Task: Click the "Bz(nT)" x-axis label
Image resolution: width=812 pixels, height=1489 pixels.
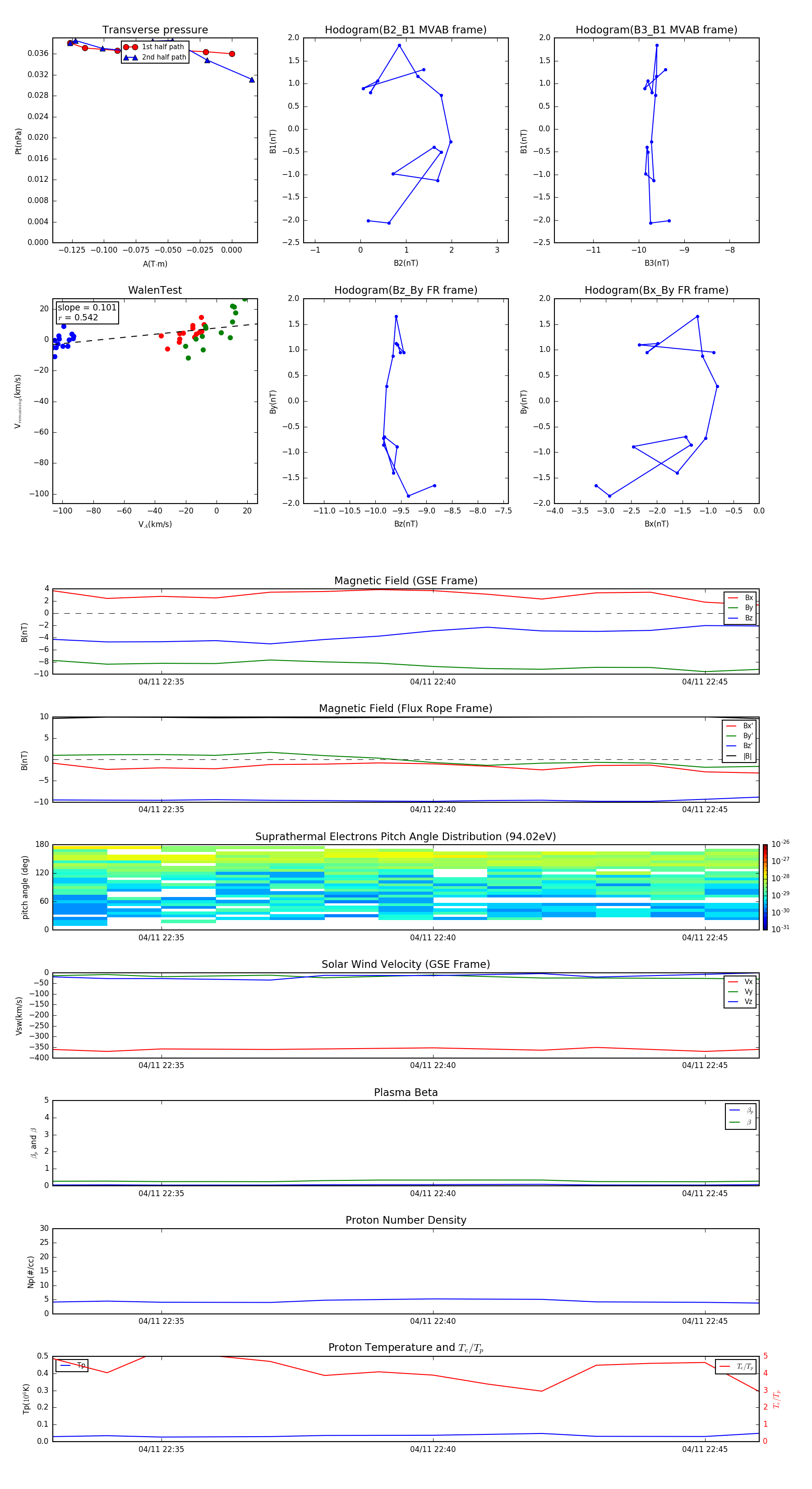Action: 406,524
